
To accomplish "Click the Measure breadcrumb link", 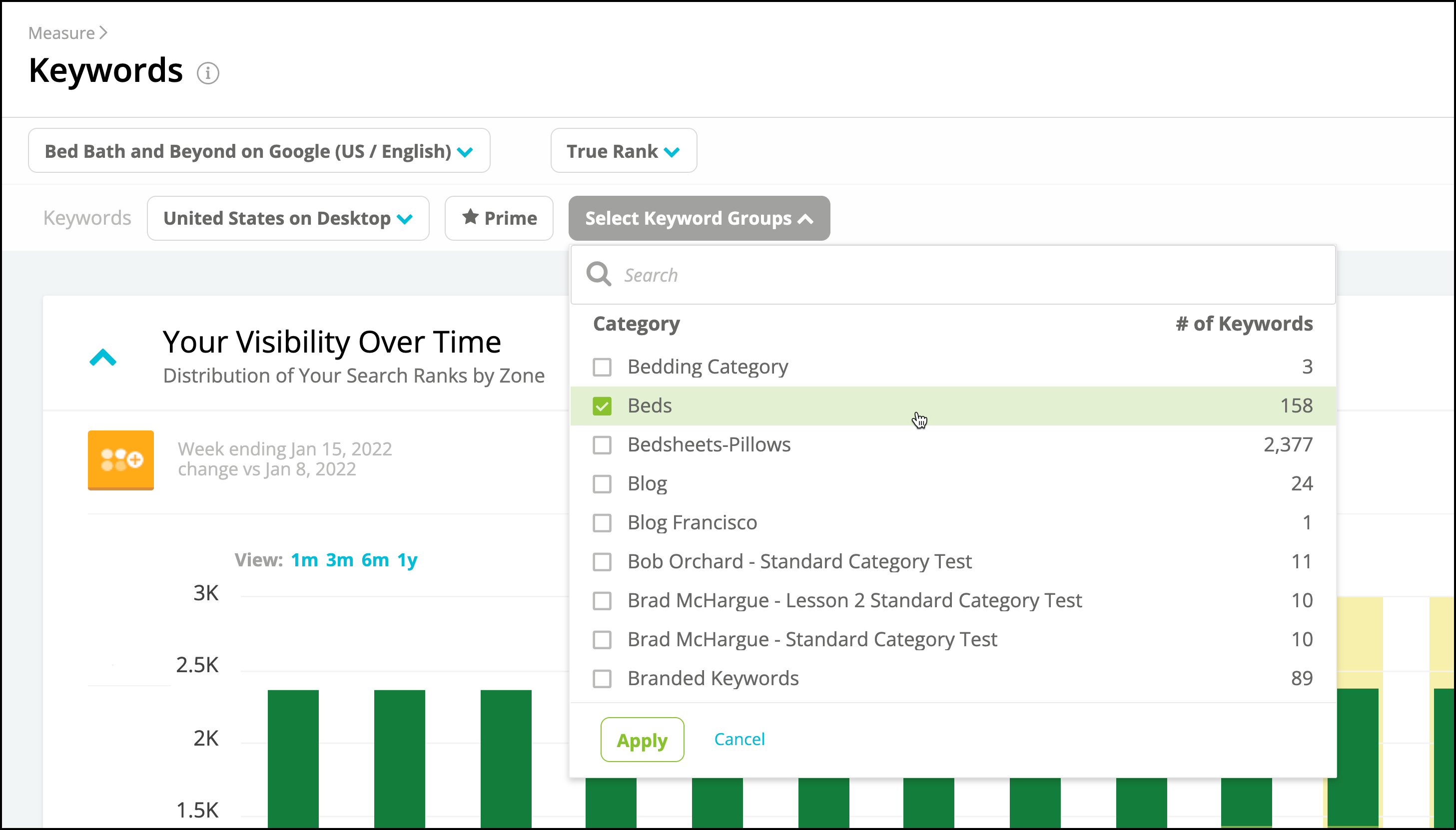I will click(61, 33).
